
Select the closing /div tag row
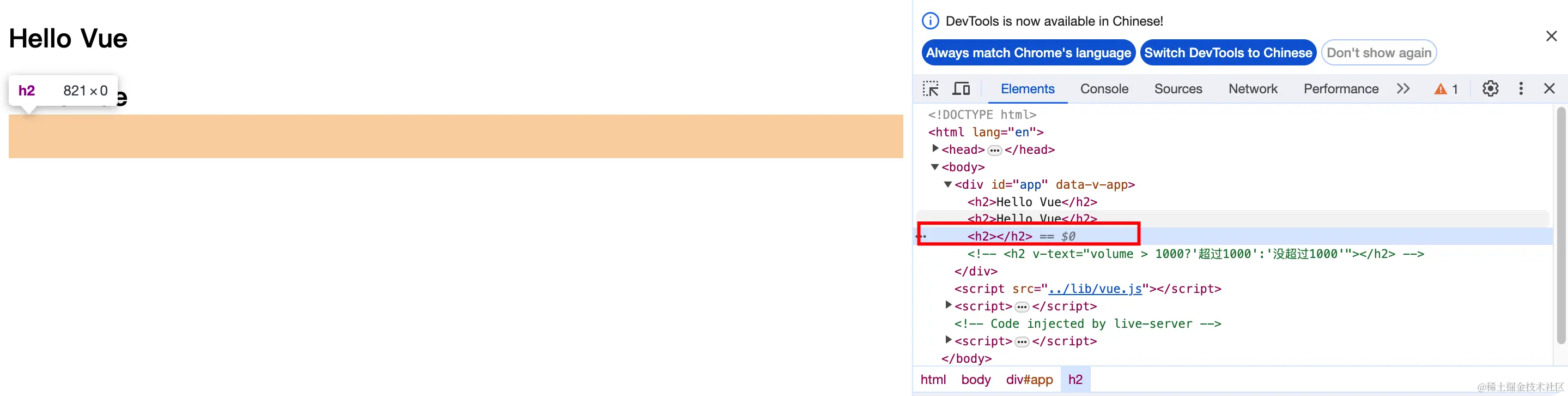[975, 271]
